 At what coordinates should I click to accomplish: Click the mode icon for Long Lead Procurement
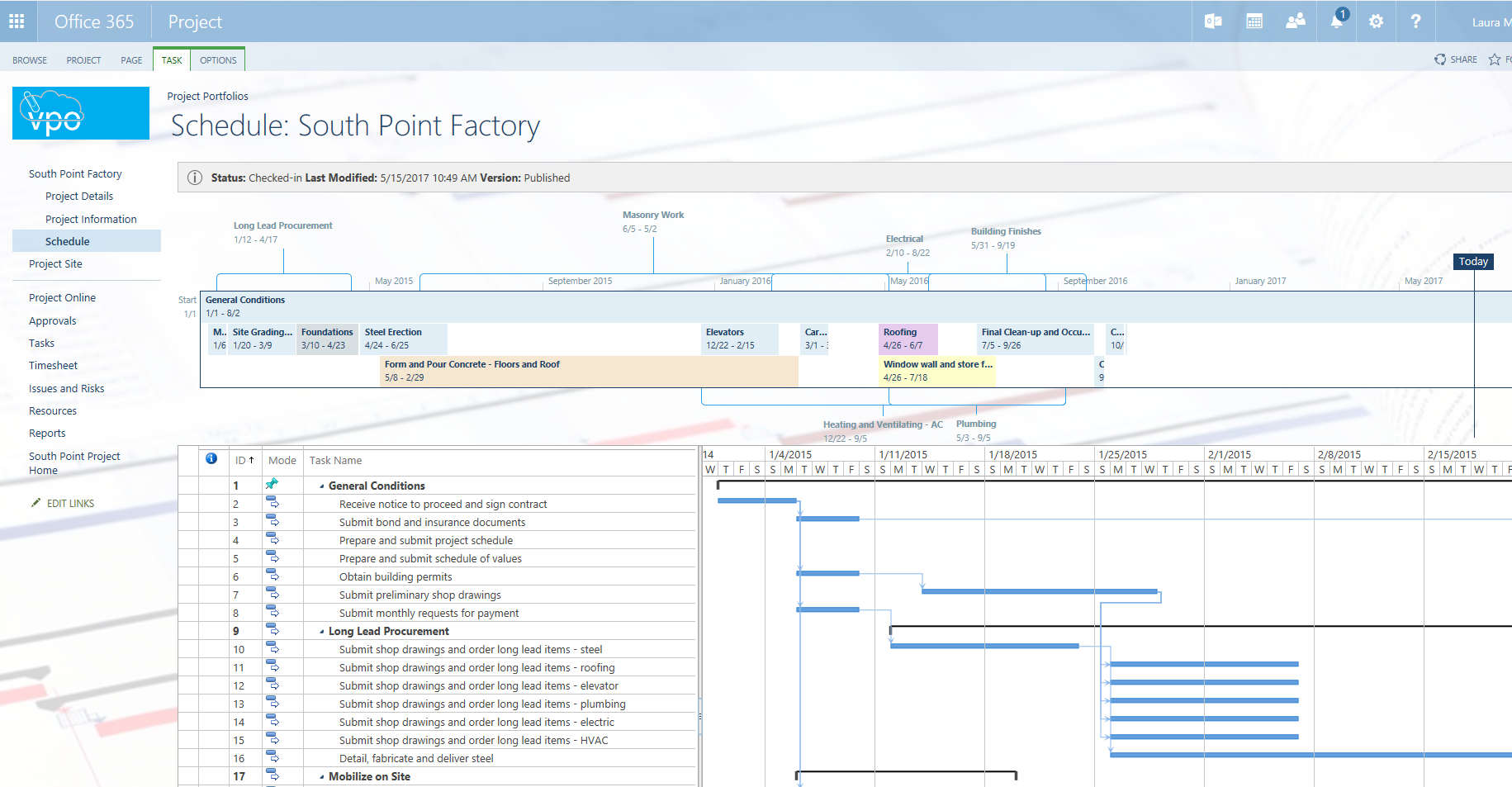272,630
